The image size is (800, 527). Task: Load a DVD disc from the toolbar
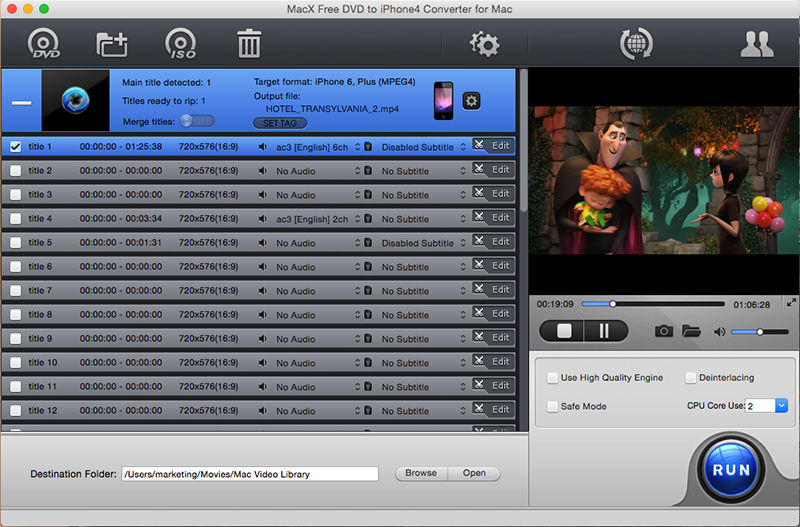coord(44,43)
